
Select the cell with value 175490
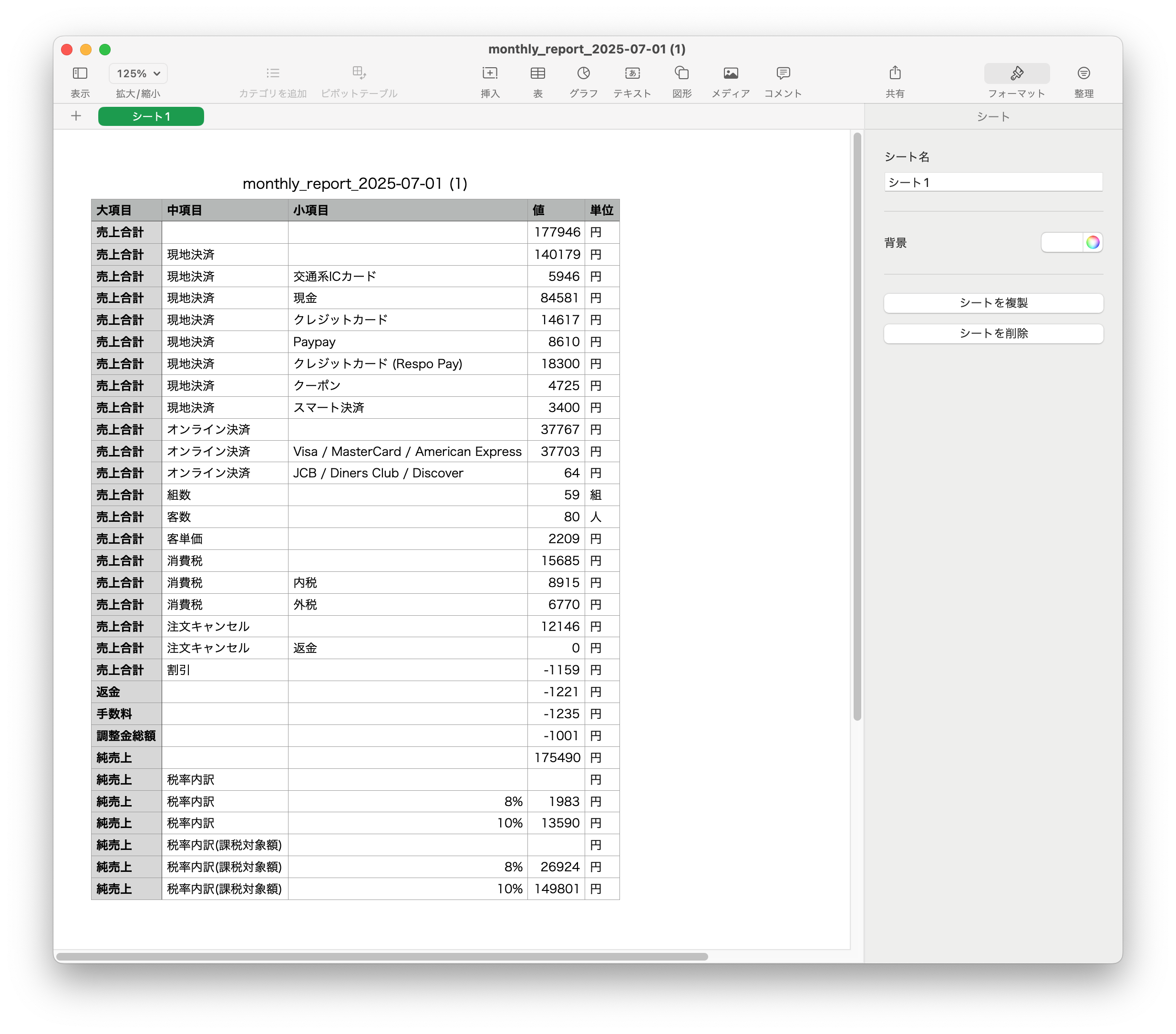557,757
